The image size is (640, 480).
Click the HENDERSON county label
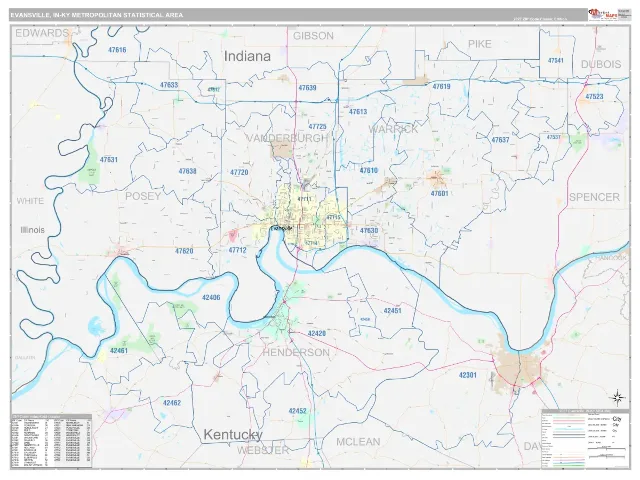click(296, 353)
